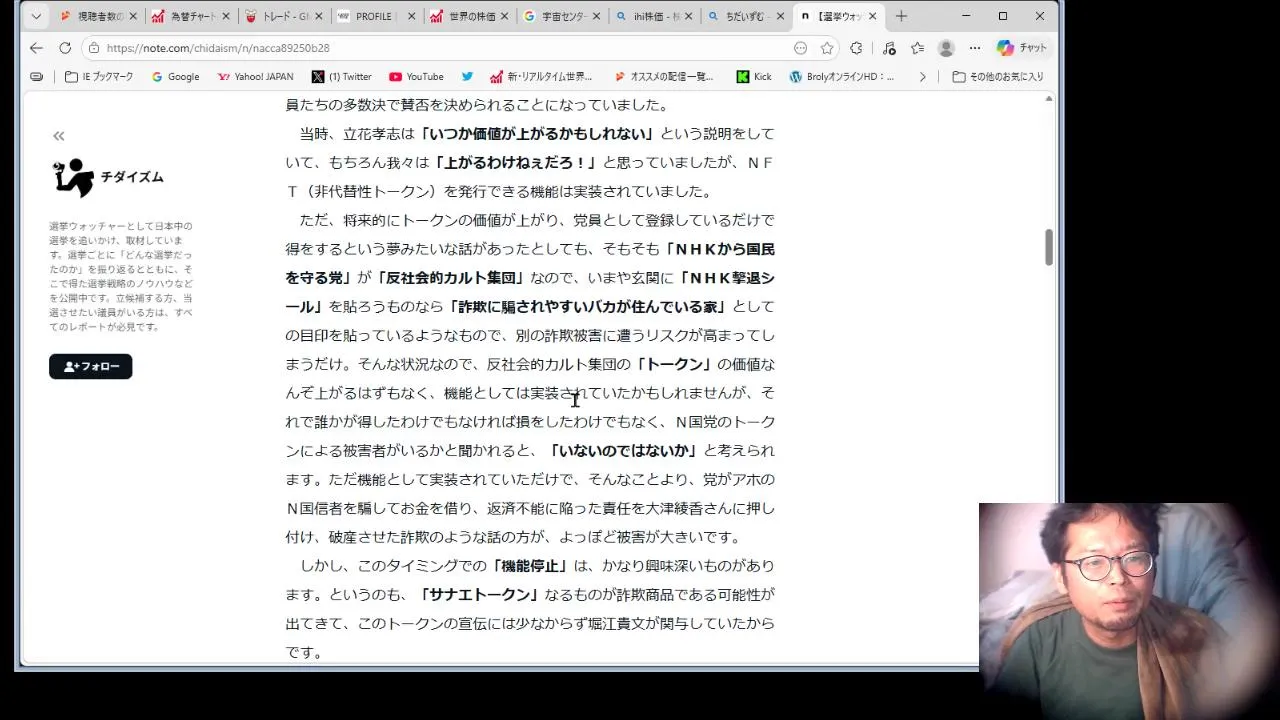Close the 【選挙ウォッチャー】 active tab
Image resolution: width=1280 pixels, height=720 pixels.
coord(872,16)
